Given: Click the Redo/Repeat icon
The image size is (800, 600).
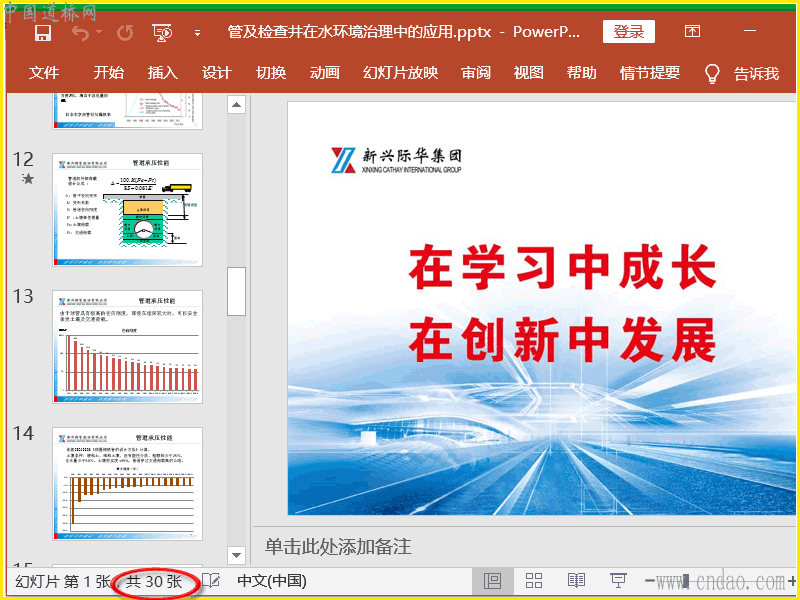Looking at the screenshot, I should click(125, 33).
